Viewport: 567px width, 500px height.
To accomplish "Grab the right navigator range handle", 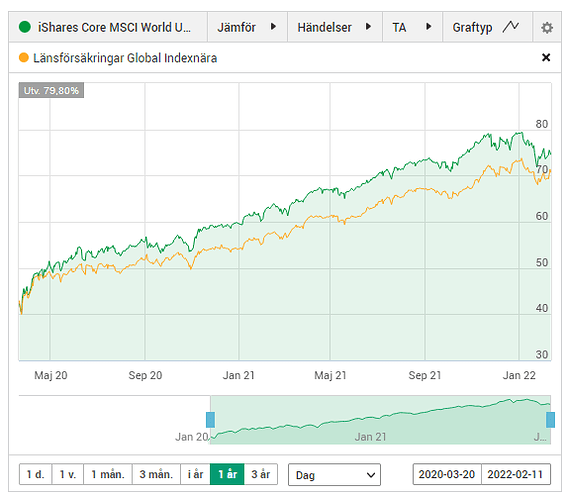I will (550, 420).
